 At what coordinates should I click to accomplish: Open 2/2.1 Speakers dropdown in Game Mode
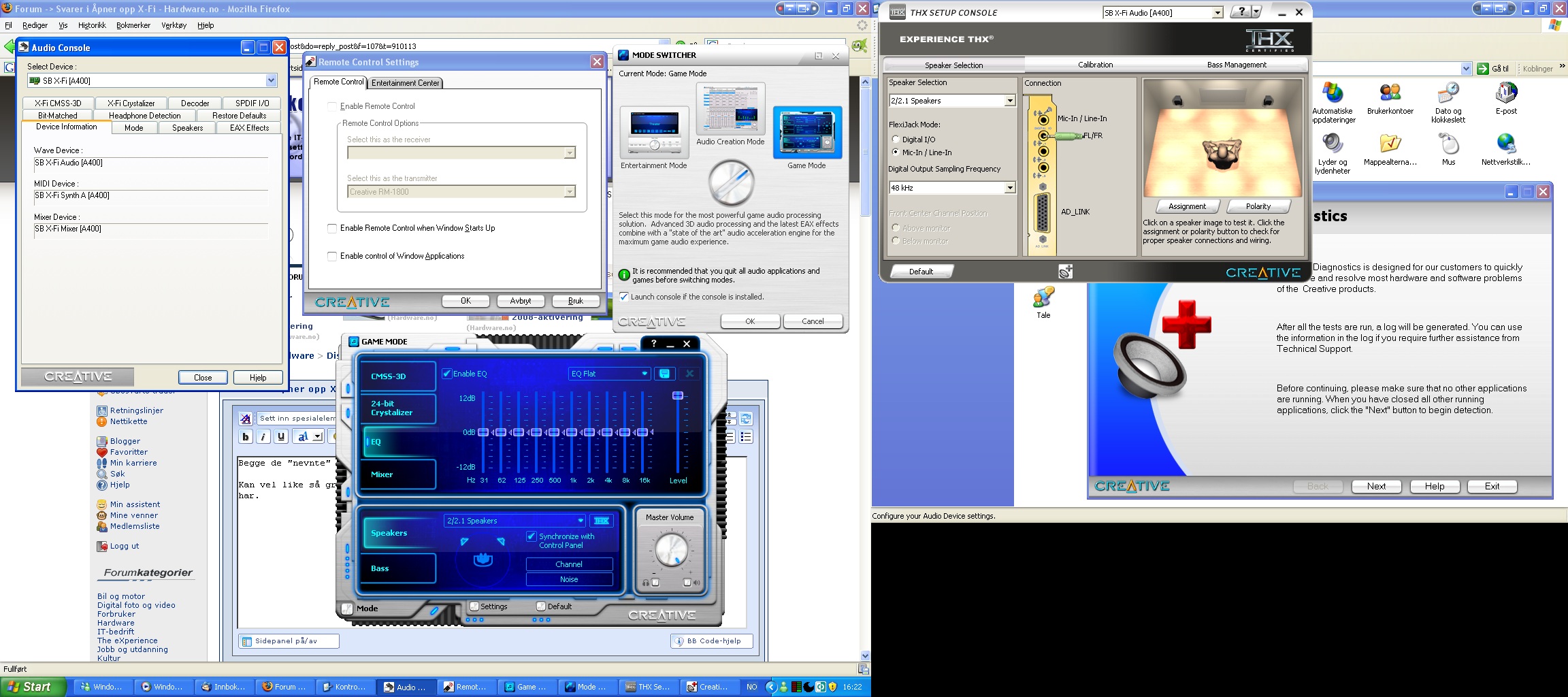[581, 521]
